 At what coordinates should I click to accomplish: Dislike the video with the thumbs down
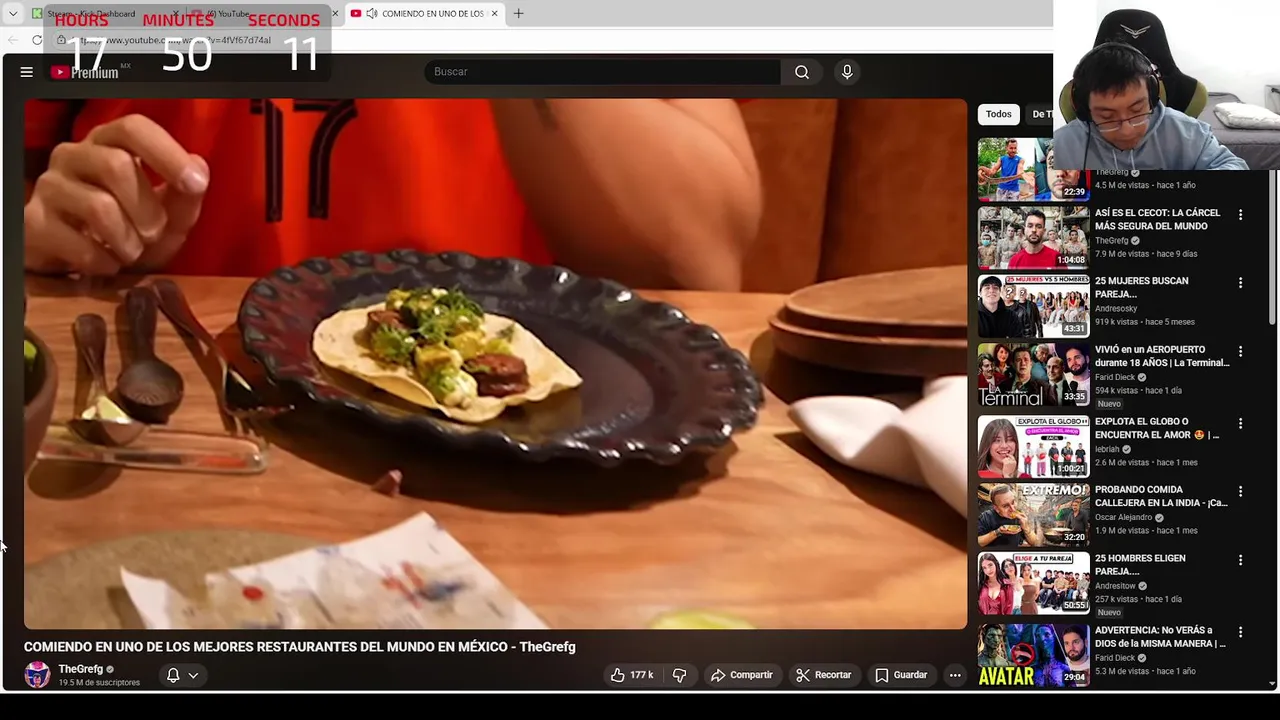point(679,675)
